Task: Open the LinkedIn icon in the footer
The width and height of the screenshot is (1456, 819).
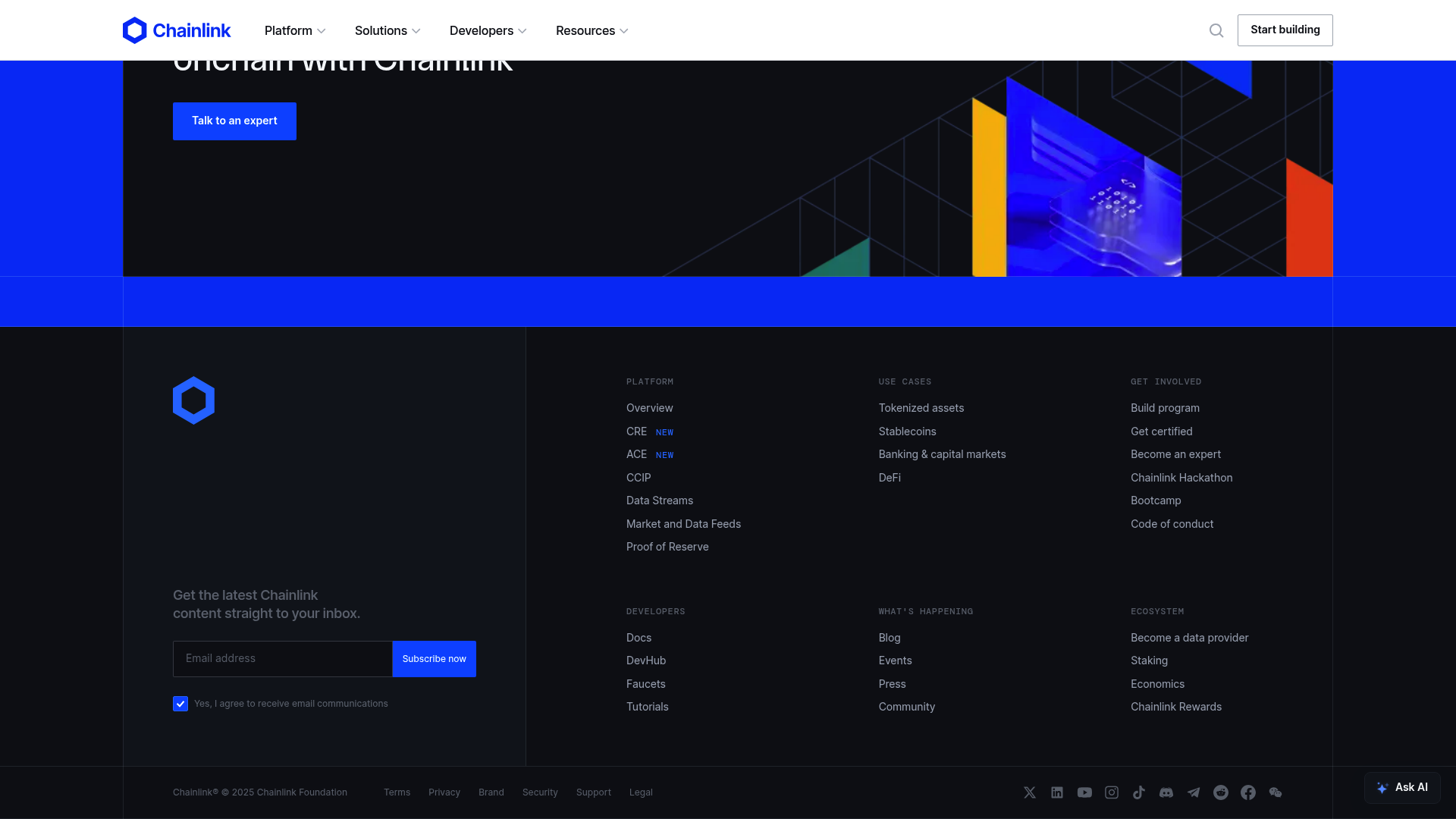Action: [x=1057, y=792]
